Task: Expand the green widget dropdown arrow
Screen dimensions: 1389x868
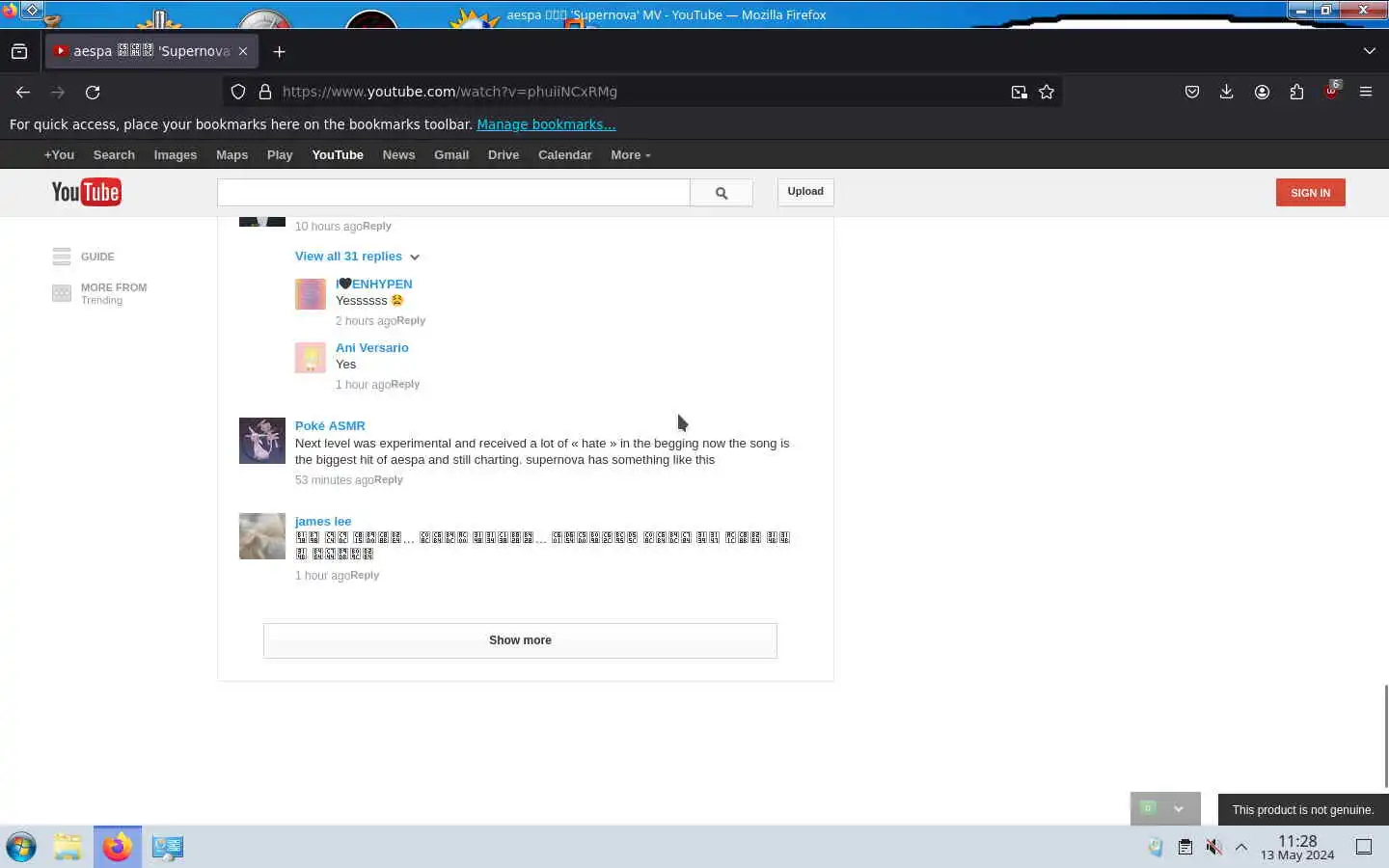Action: pyautogui.click(x=1179, y=809)
